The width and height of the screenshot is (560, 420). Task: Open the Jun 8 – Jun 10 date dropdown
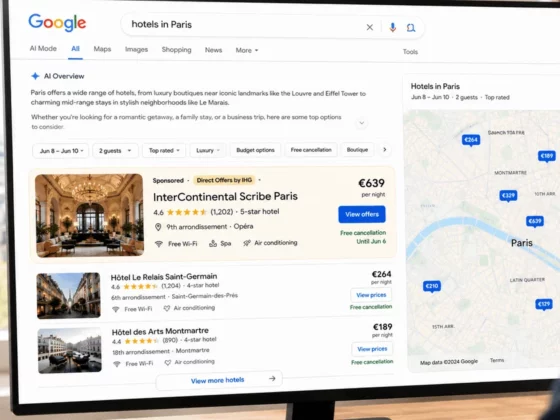[61, 151]
